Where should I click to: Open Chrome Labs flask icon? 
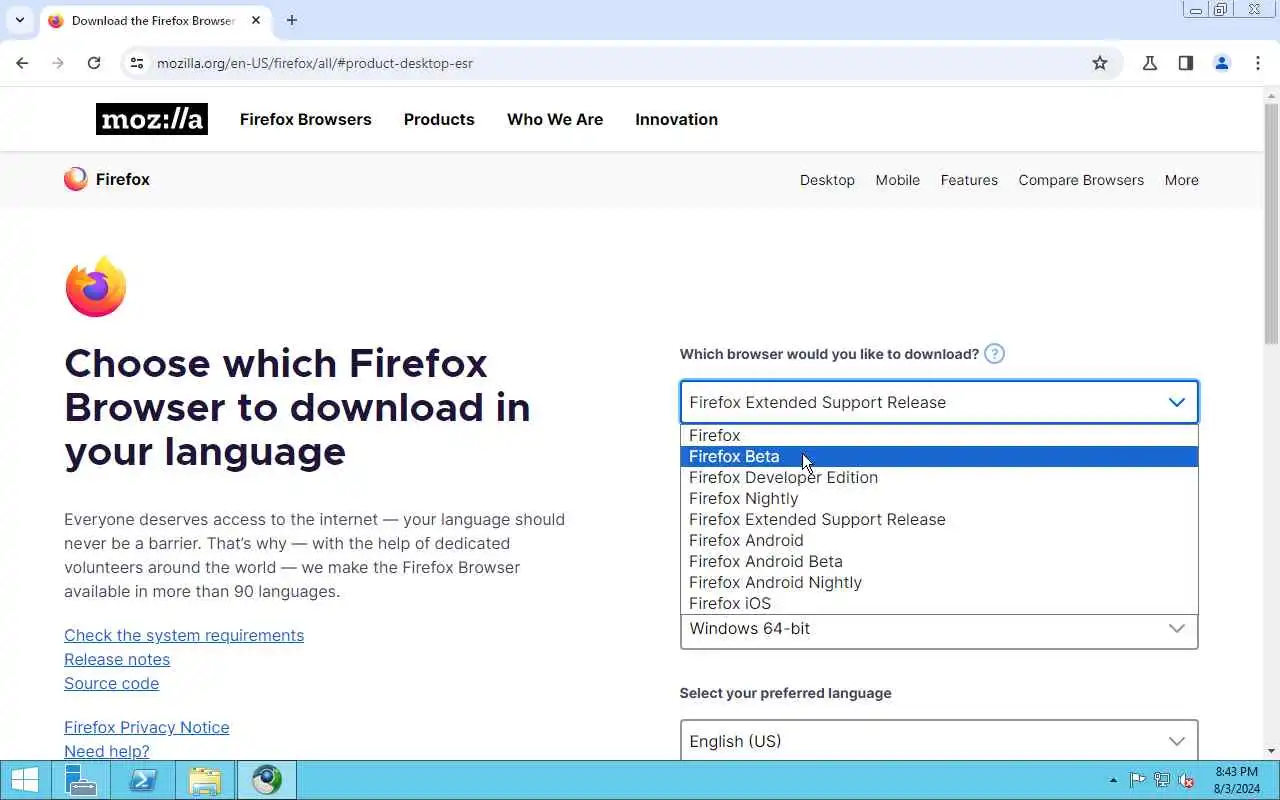pos(1150,63)
